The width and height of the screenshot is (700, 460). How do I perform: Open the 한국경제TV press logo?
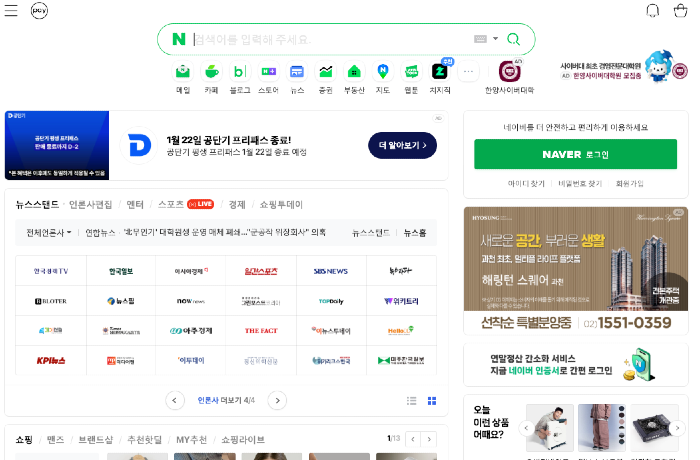tap(51, 271)
